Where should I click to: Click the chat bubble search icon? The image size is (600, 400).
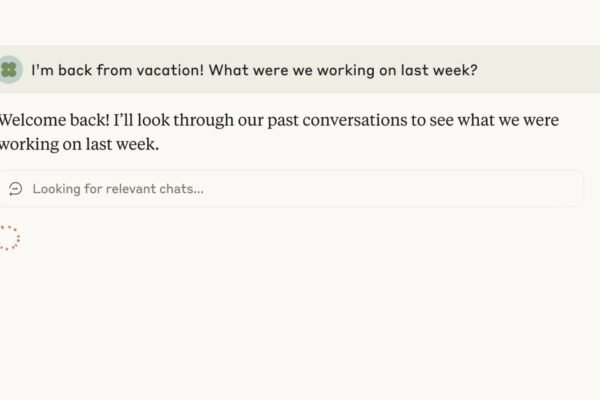click(15, 189)
